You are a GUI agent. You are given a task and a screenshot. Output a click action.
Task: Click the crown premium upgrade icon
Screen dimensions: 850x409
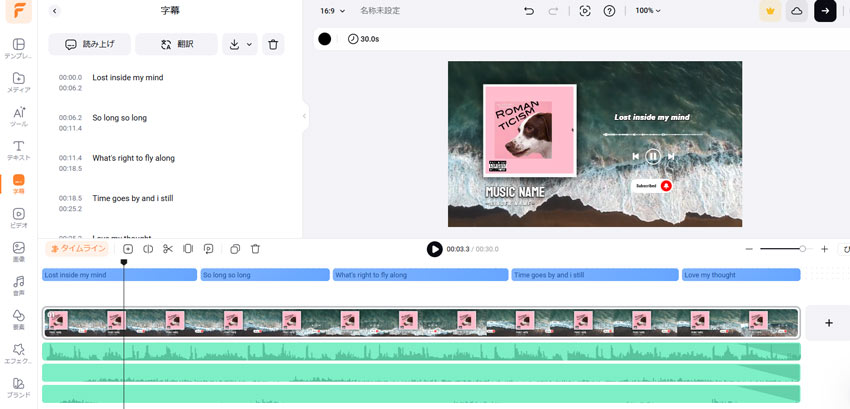point(770,11)
